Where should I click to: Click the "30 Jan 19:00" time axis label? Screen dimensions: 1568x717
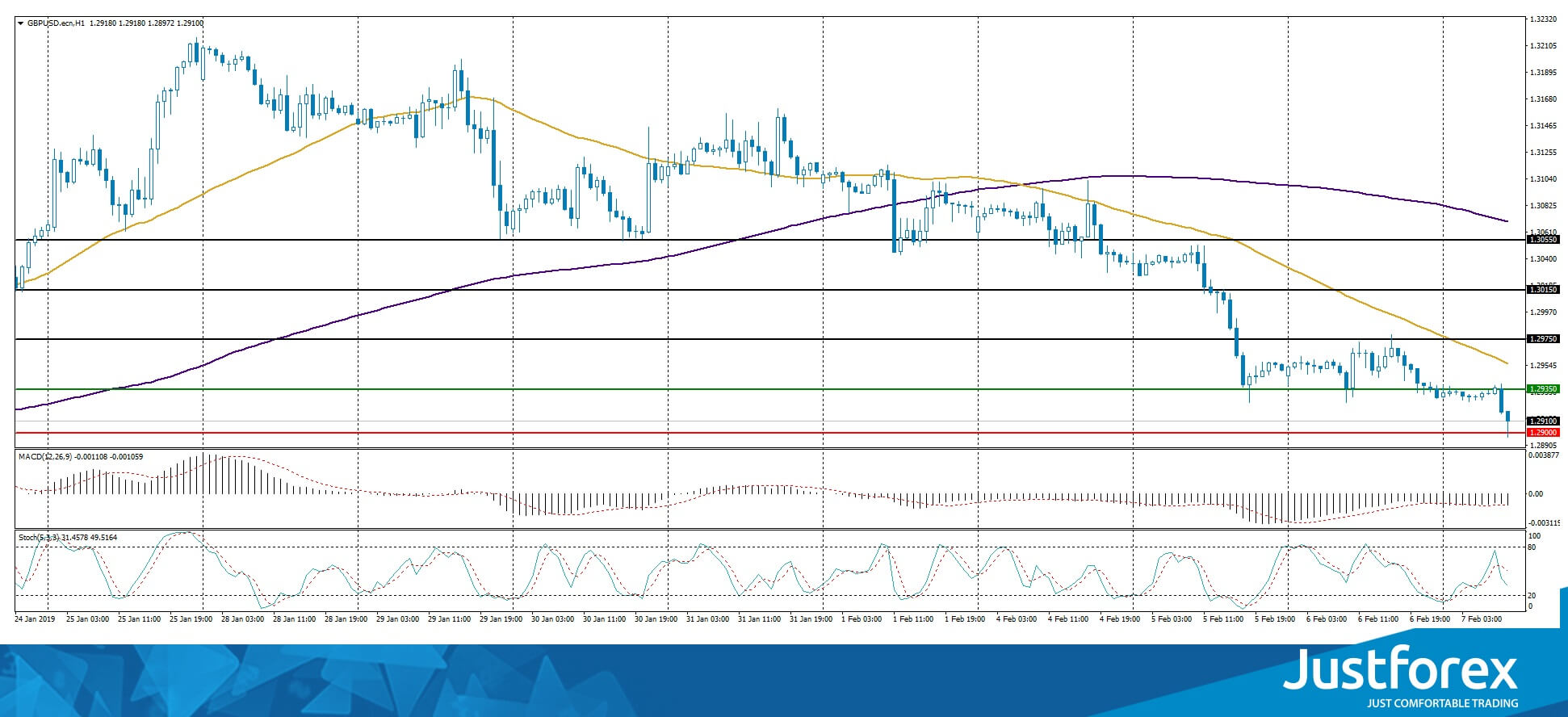click(656, 619)
